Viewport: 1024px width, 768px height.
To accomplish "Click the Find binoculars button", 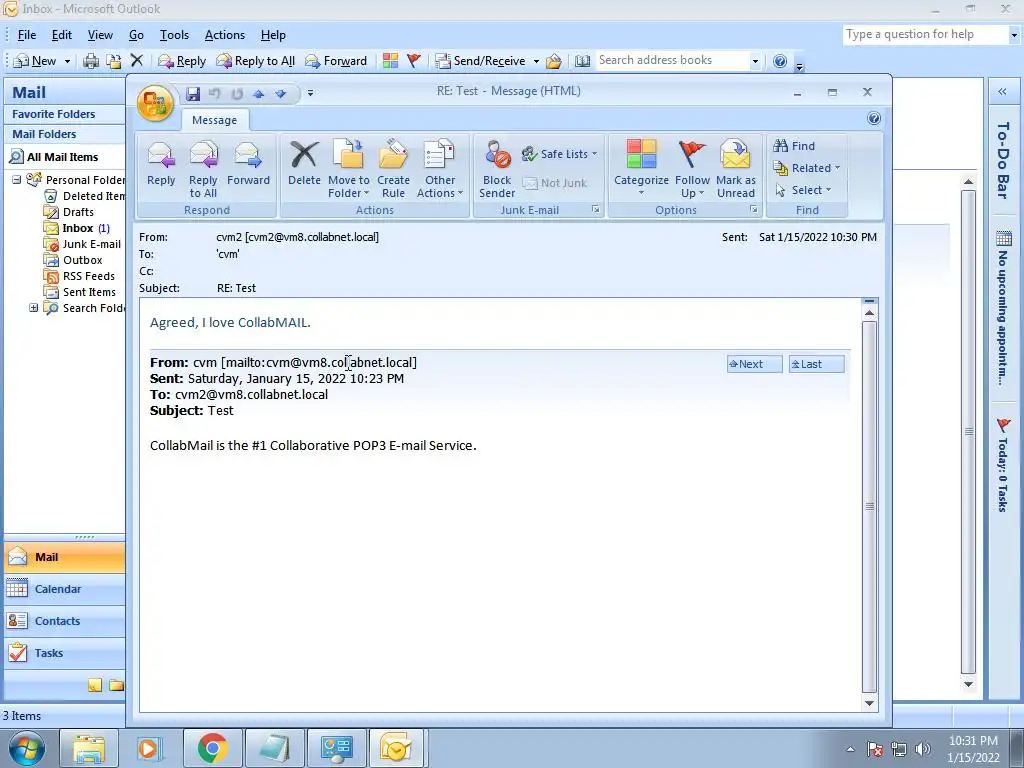I will [794, 146].
